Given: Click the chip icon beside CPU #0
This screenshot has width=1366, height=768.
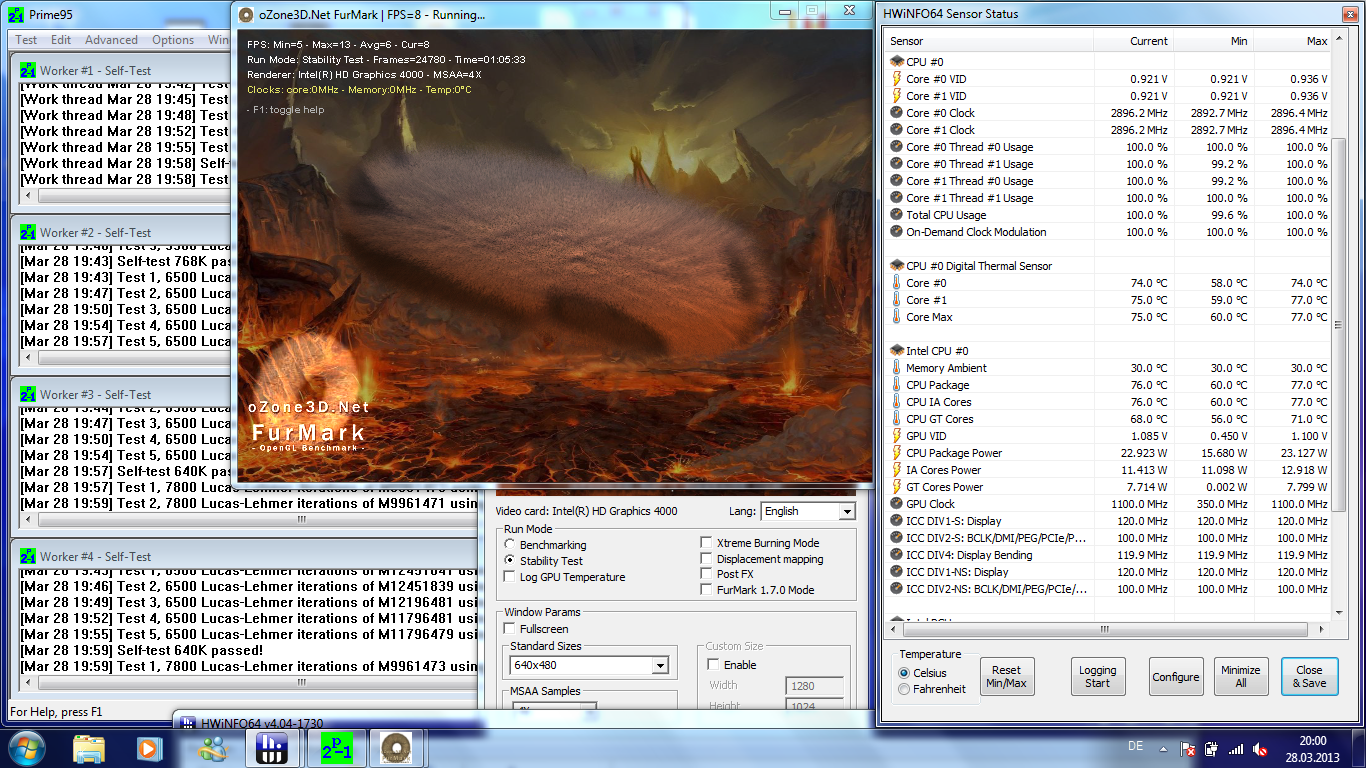Looking at the screenshot, I should (897, 62).
